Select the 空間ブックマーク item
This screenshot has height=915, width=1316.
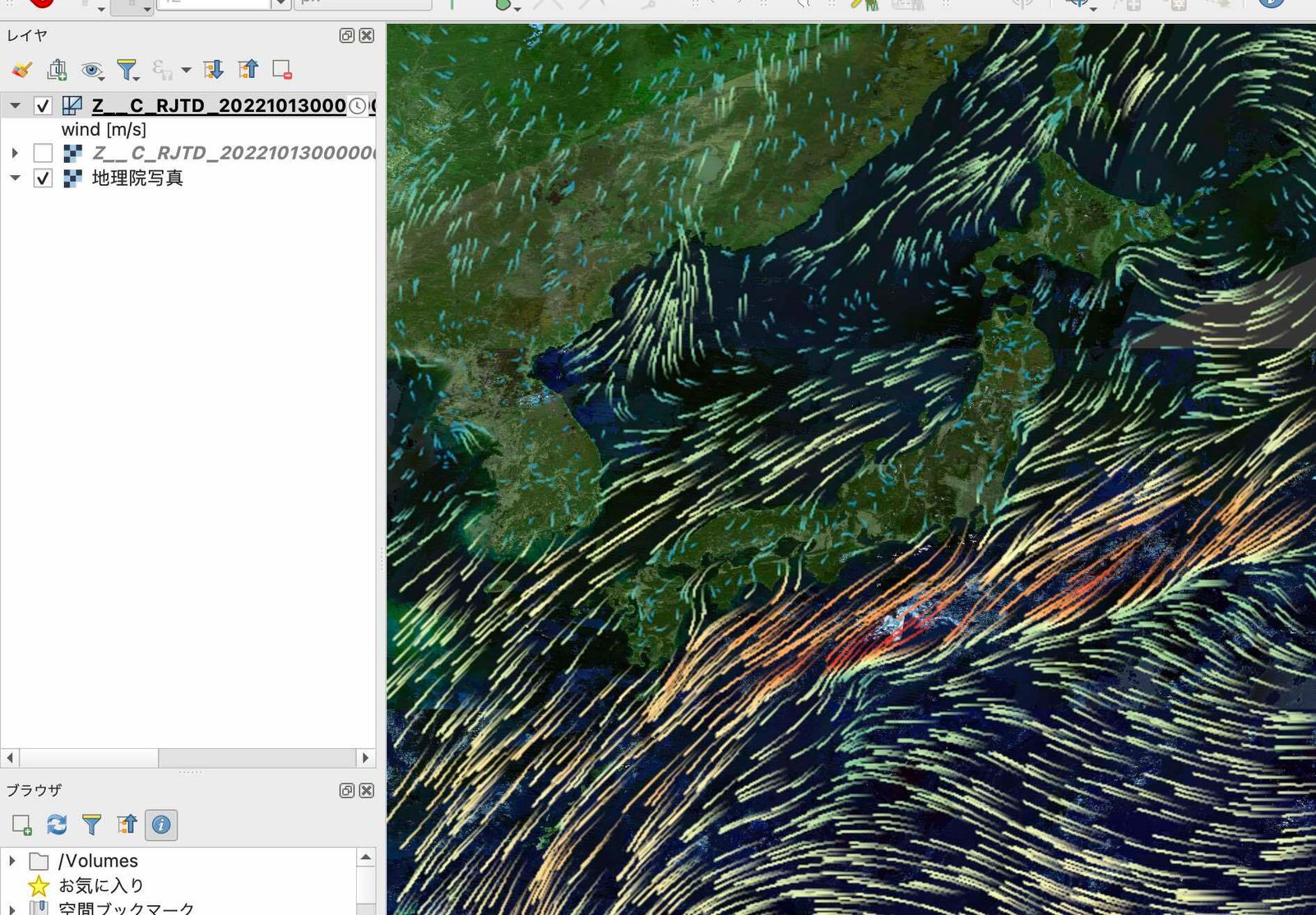point(127,908)
